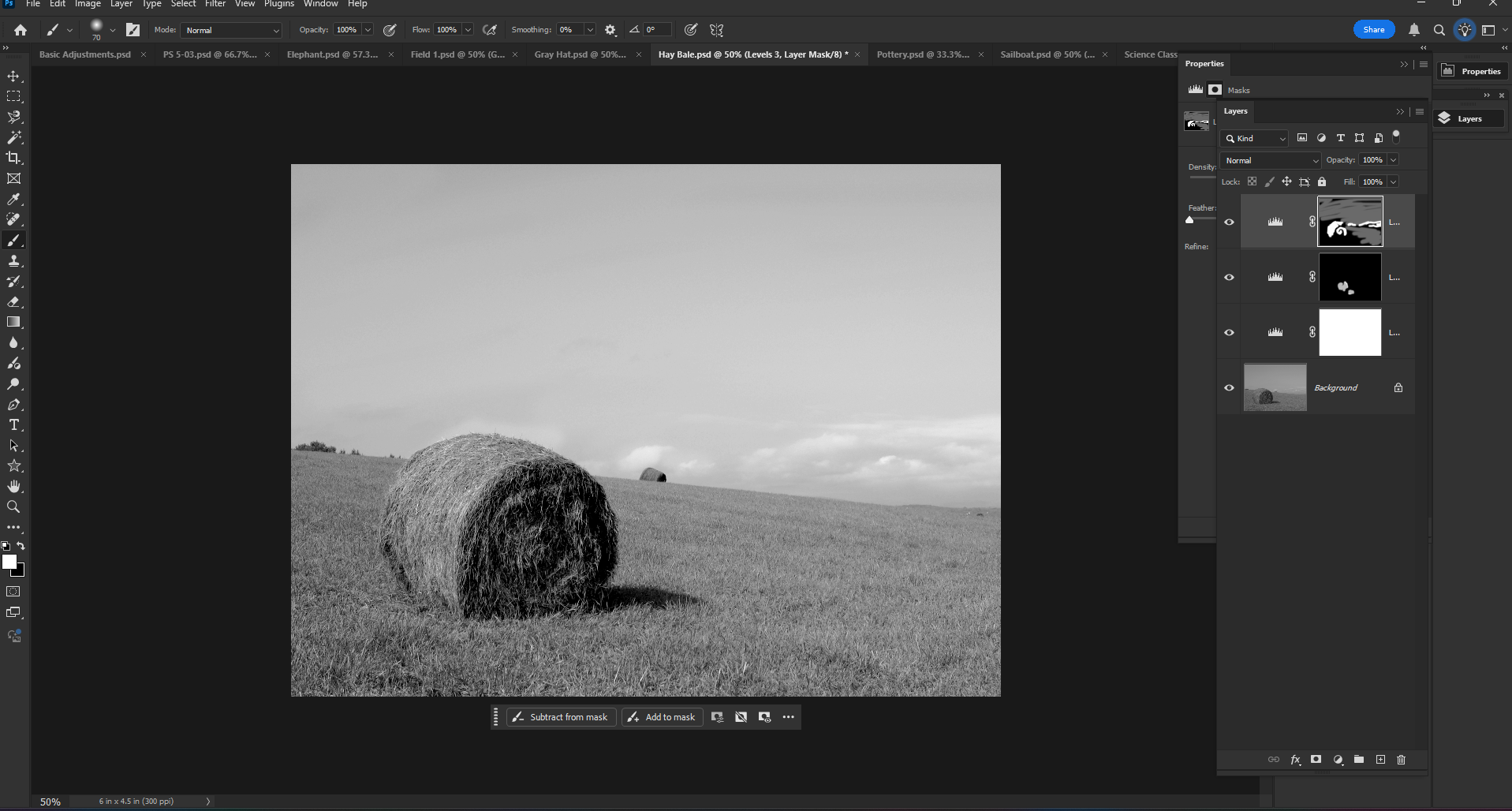The width and height of the screenshot is (1512, 811).
Task: Hide the Background layer visibility
Action: tap(1229, 387)
